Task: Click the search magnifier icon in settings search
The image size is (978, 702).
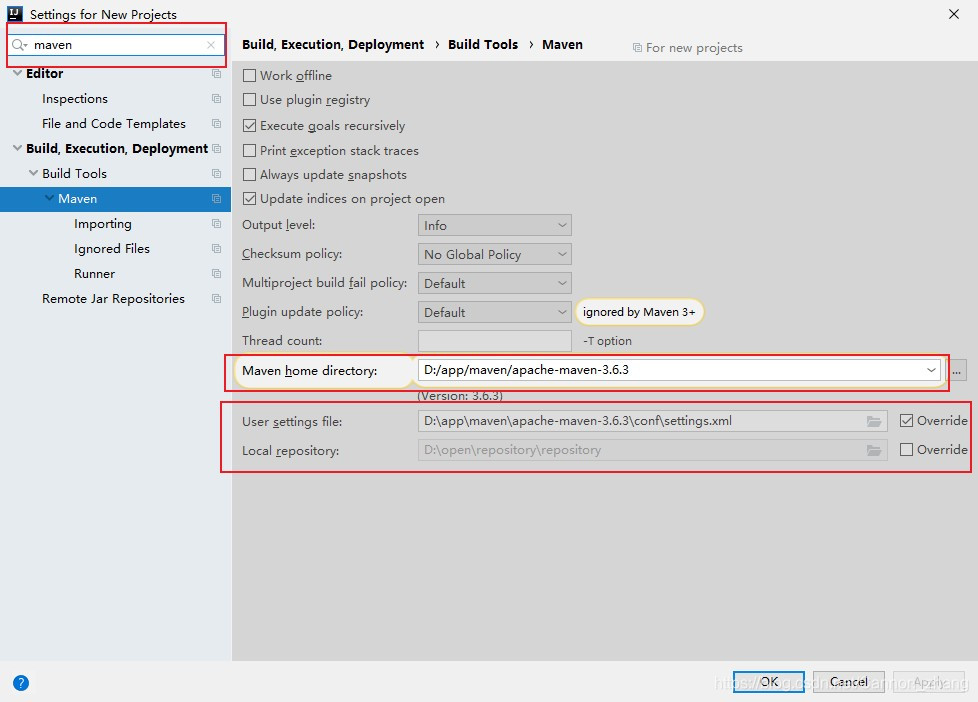Action: click(19, 45)
